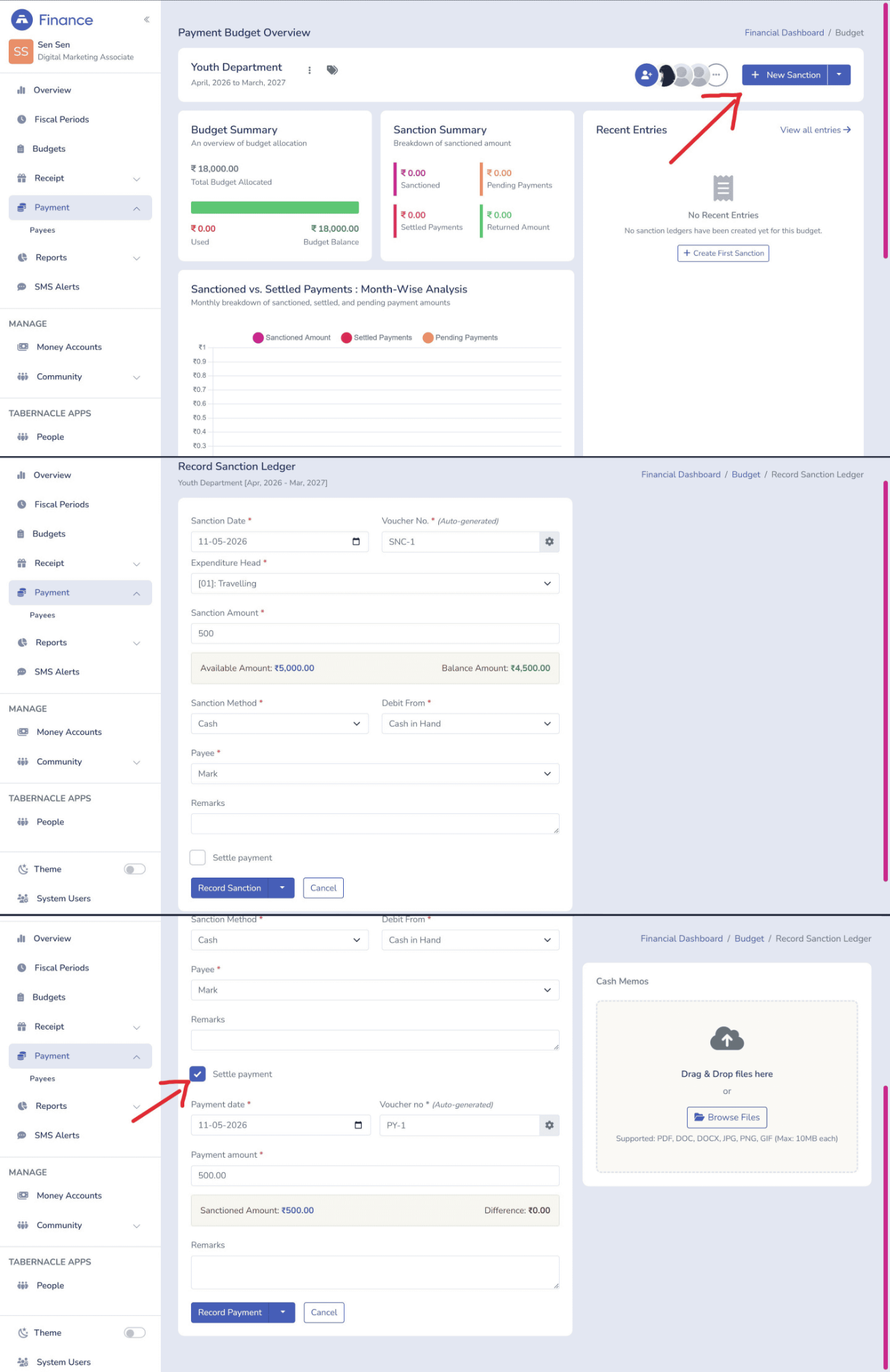
Task: Toggle Sanctioned Amount legend swatch
Action: 258,338
